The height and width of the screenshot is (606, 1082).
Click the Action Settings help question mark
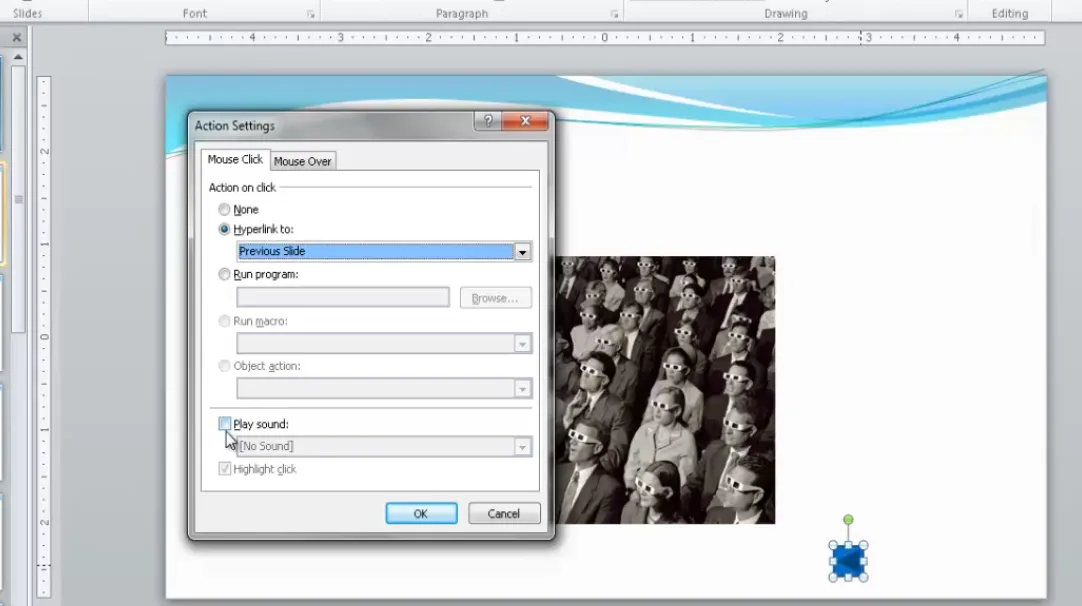tap(487, 122)
